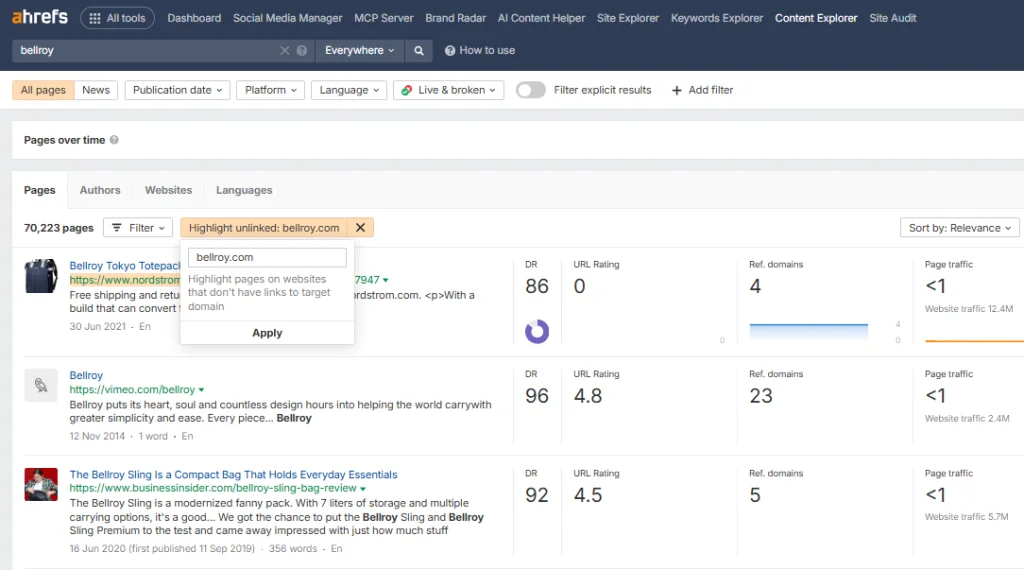The width and height of the screenshot is (1024, 570).
Task: Open Content Explorer
Action: pos(816,18)
